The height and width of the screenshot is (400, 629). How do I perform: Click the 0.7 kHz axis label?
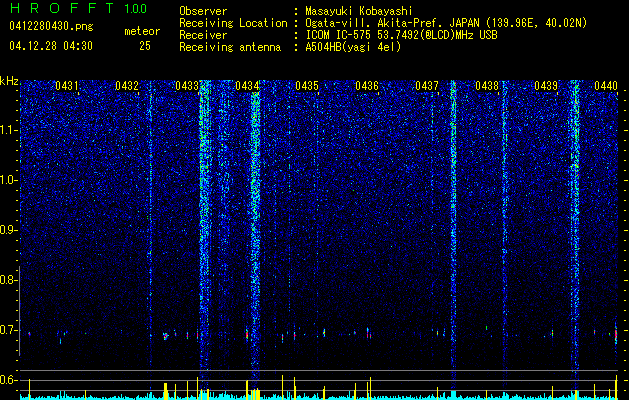[7, 331]
